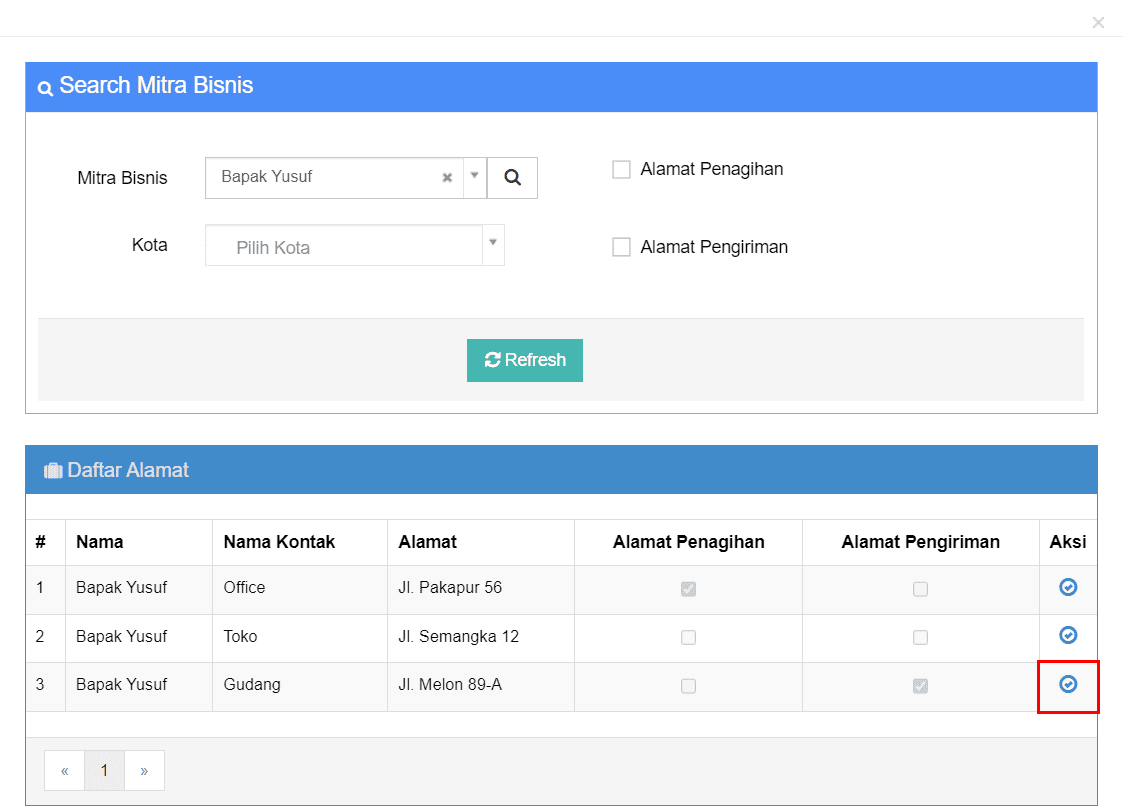1123x808 pixels.
Task: Toggle Alamat Penagihan checkbox in Toko row
Action: [688, 638]
